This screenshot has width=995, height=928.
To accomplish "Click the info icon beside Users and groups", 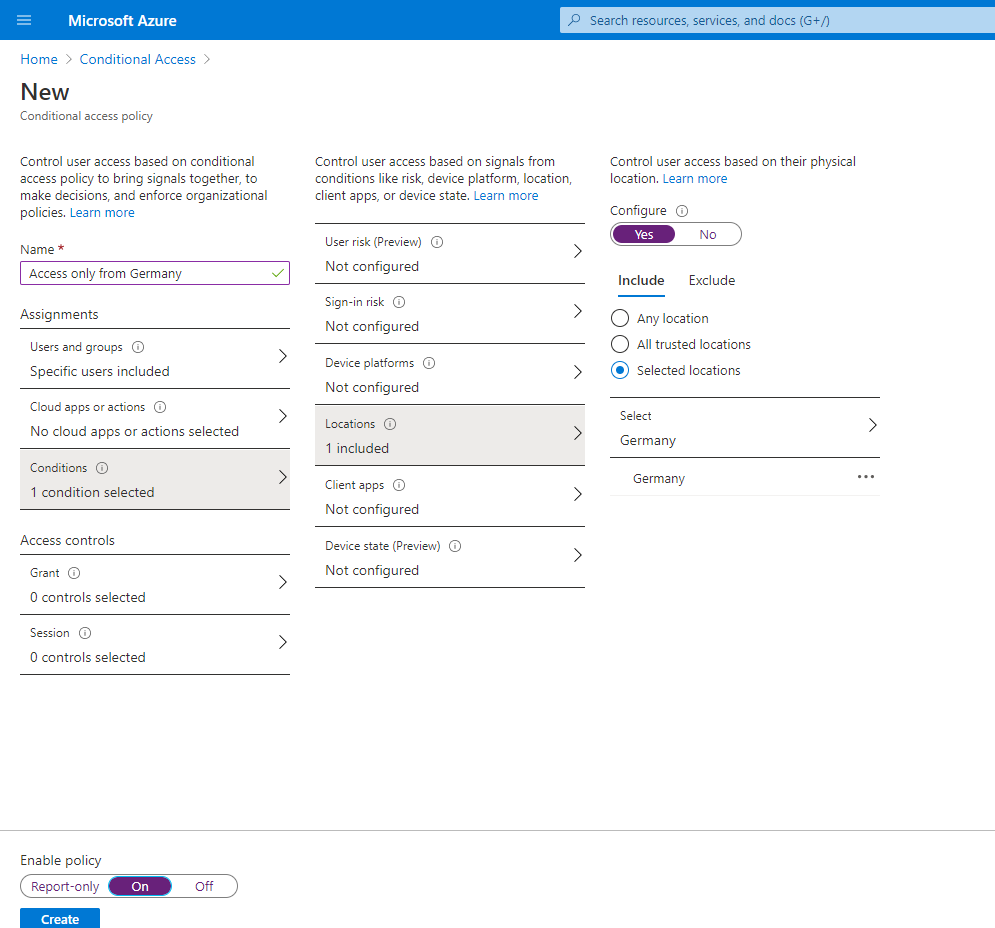I will tap(138, 347).
